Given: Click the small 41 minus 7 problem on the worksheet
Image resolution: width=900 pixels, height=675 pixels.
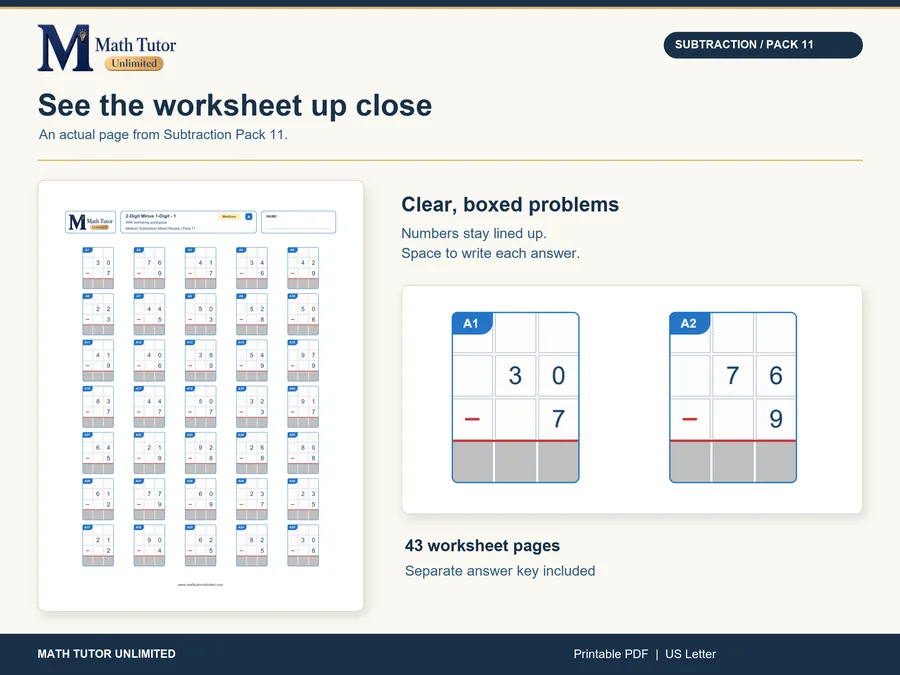Looking at the screenshot, I should 200,268.
